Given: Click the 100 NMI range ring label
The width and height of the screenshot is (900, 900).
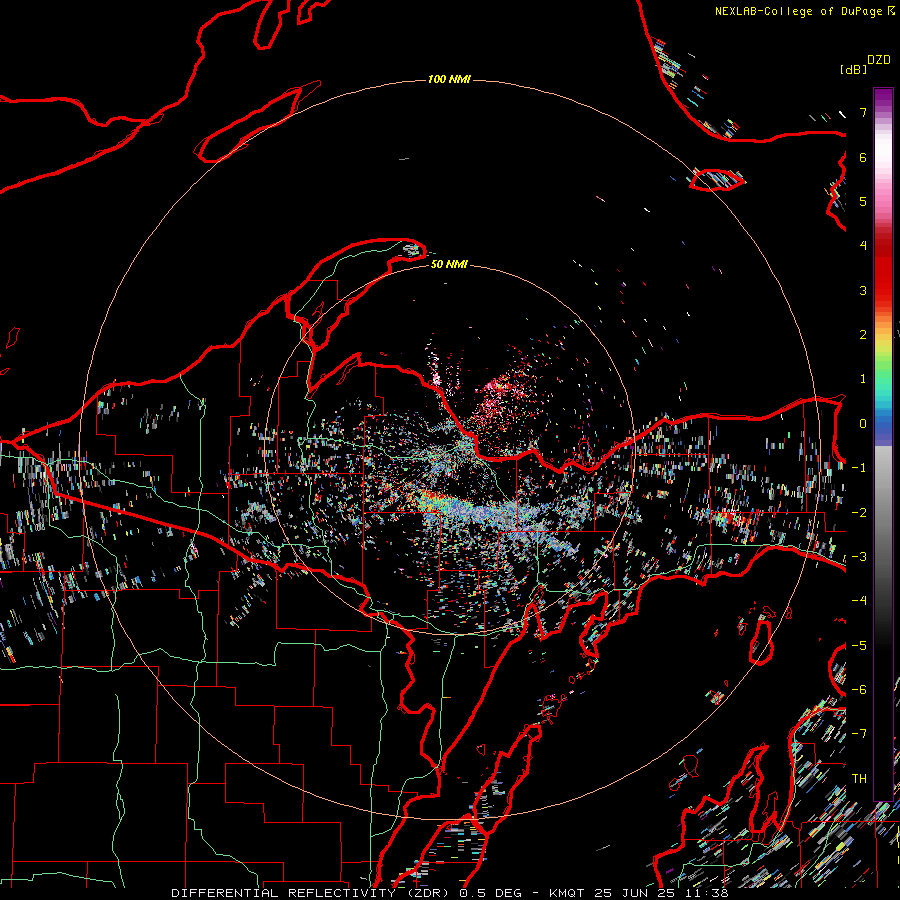Looking at the screenshot, I should point(449,79).
